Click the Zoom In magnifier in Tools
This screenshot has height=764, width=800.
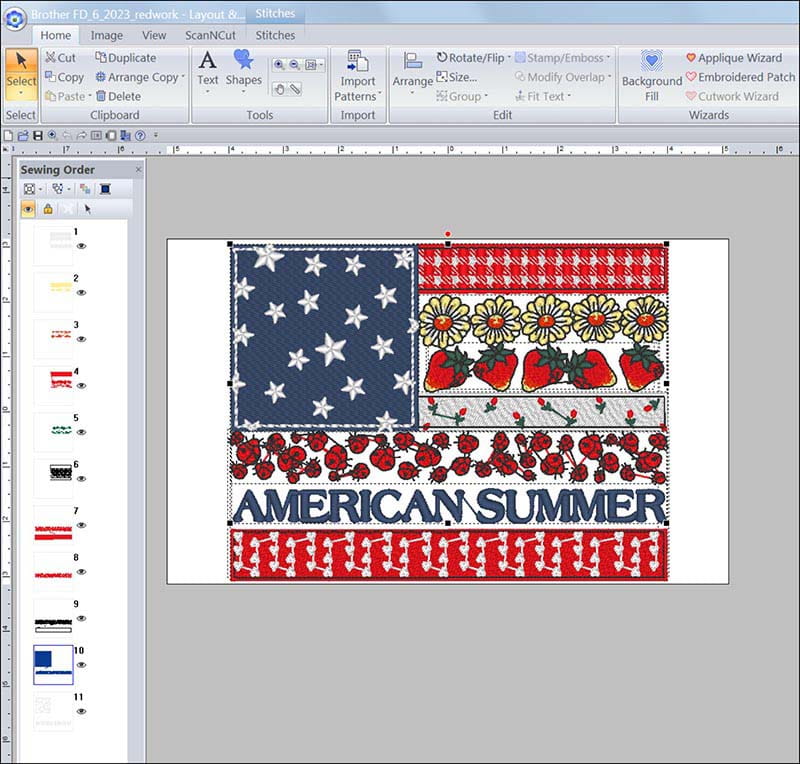click(279, 64)
